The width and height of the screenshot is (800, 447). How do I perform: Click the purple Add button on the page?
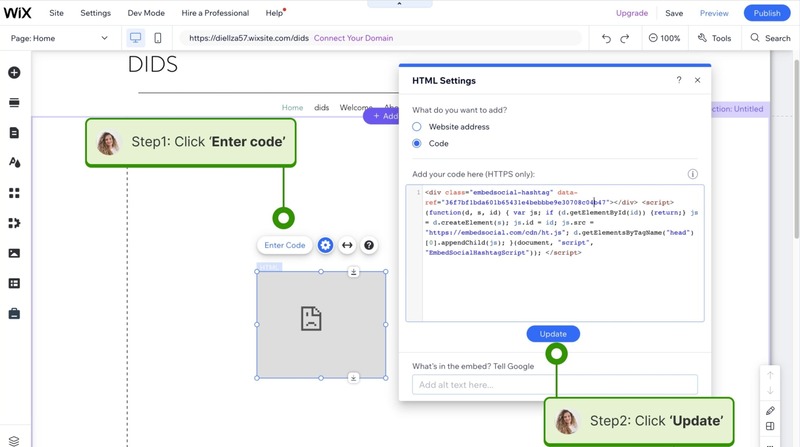(382, 116)
